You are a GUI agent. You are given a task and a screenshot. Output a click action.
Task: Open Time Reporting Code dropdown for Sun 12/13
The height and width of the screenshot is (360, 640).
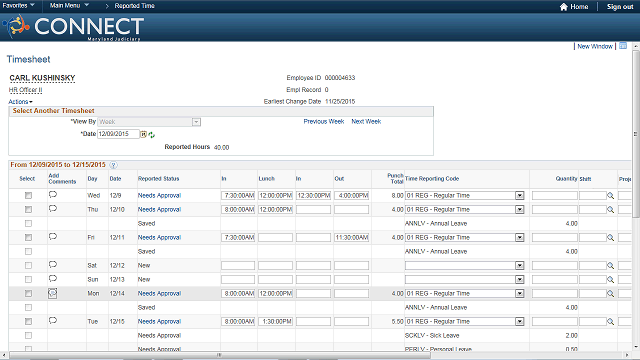tap(520, 280)
